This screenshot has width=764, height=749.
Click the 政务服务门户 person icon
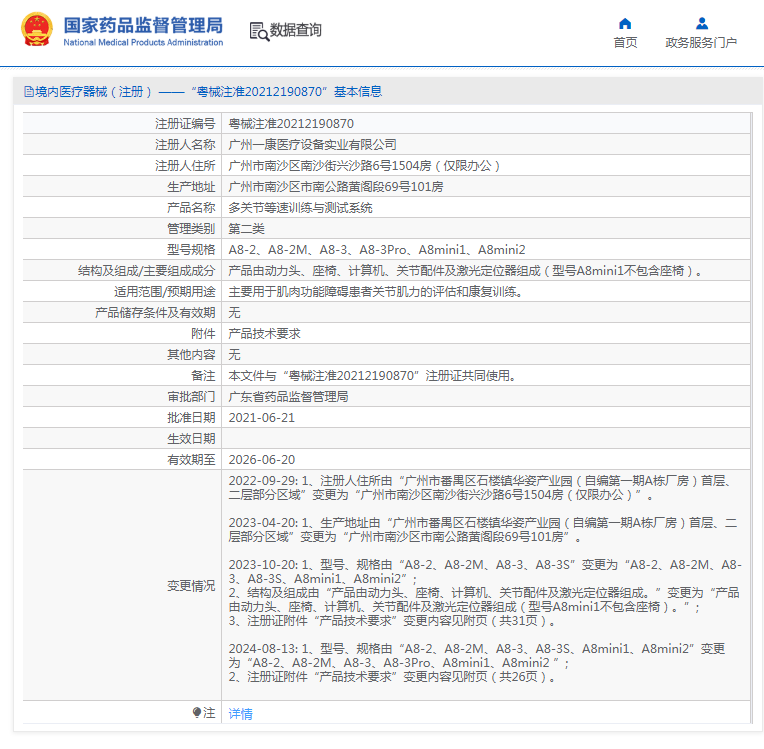pyautogui.click(x=702, y=23)
